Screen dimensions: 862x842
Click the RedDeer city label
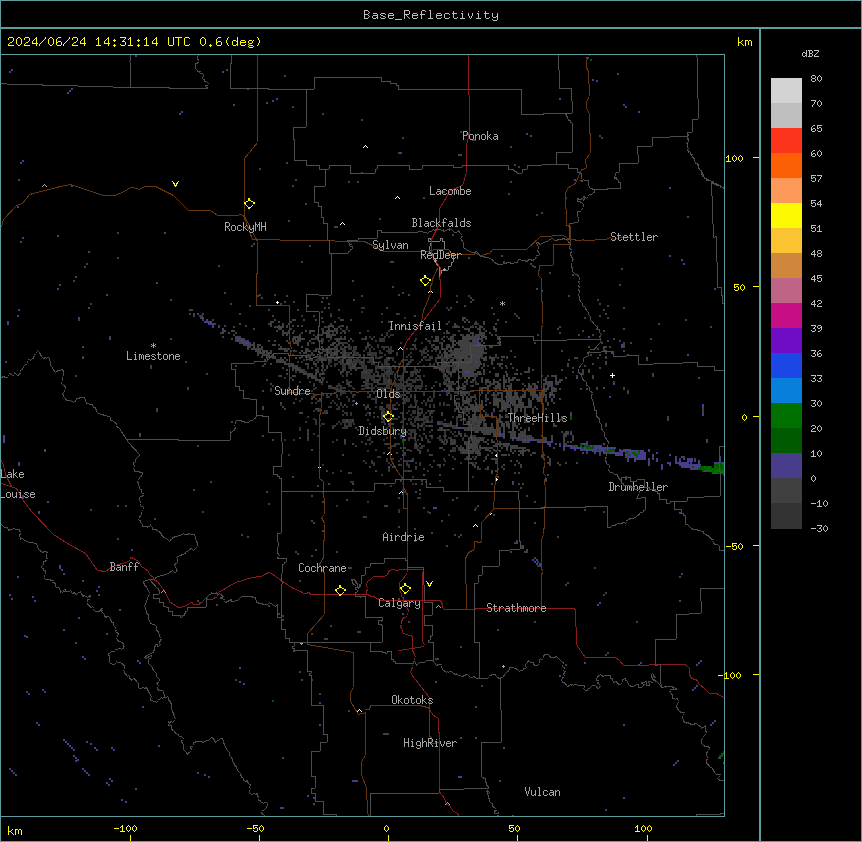click(440, 255)
